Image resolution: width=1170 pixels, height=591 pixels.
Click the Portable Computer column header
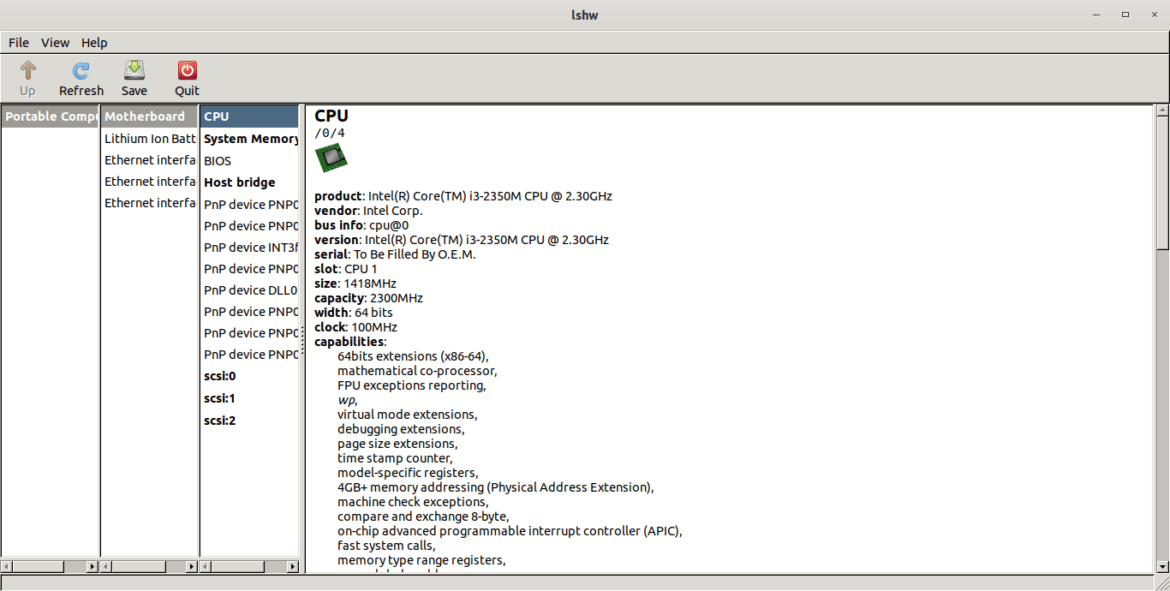point(50,115)
